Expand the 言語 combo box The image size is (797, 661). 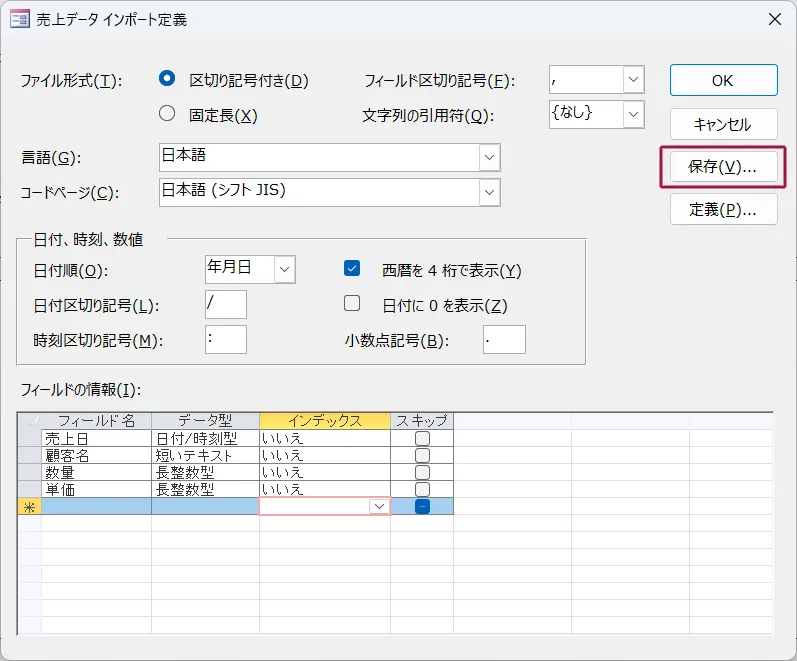pyautogui.click(x=488, y=157)
